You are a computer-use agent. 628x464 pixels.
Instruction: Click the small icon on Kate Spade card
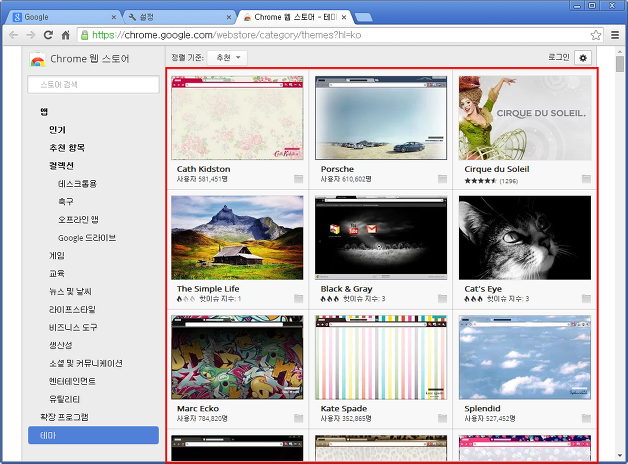coord(442,418)
